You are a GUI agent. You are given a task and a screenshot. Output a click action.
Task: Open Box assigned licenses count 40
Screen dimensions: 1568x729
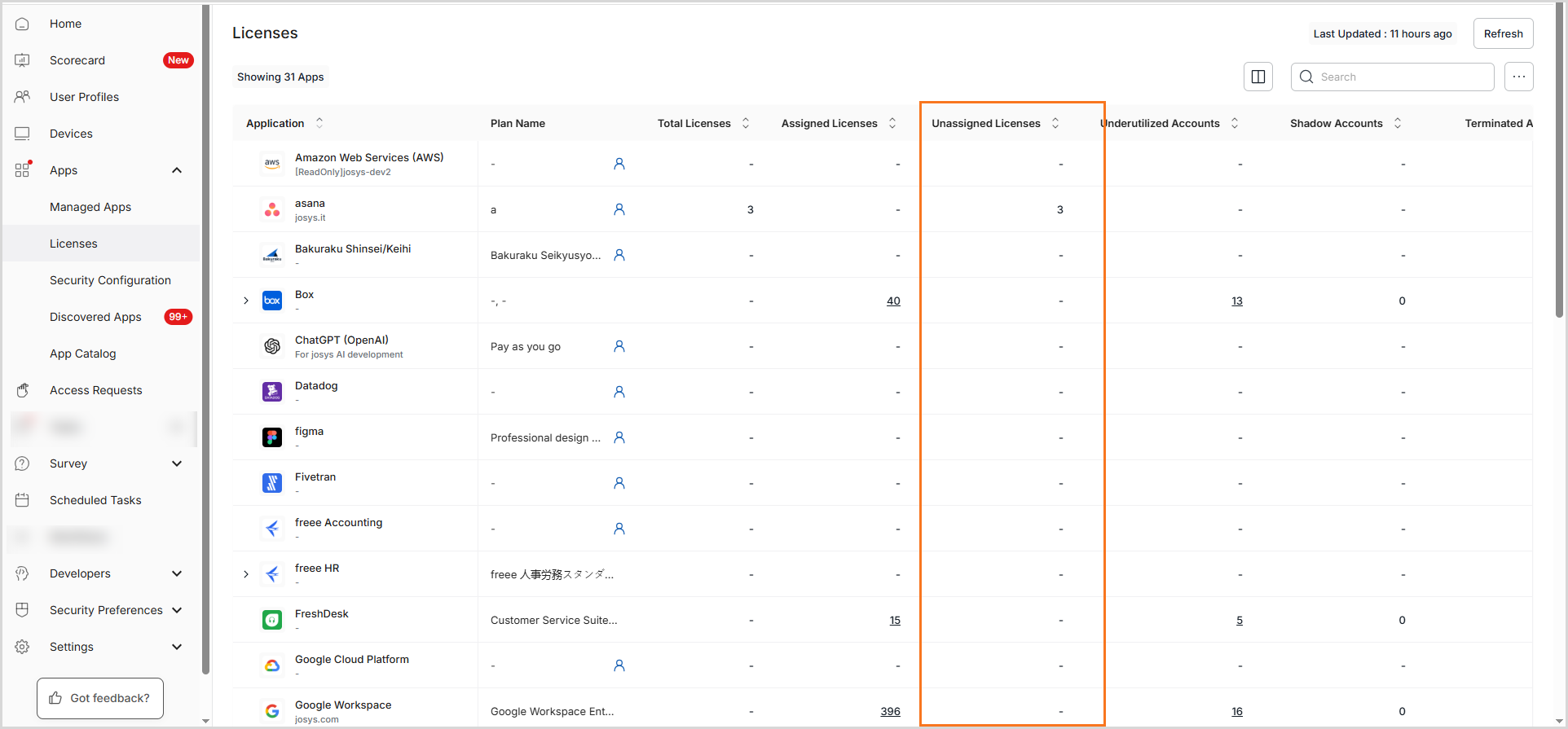(893, 301)
